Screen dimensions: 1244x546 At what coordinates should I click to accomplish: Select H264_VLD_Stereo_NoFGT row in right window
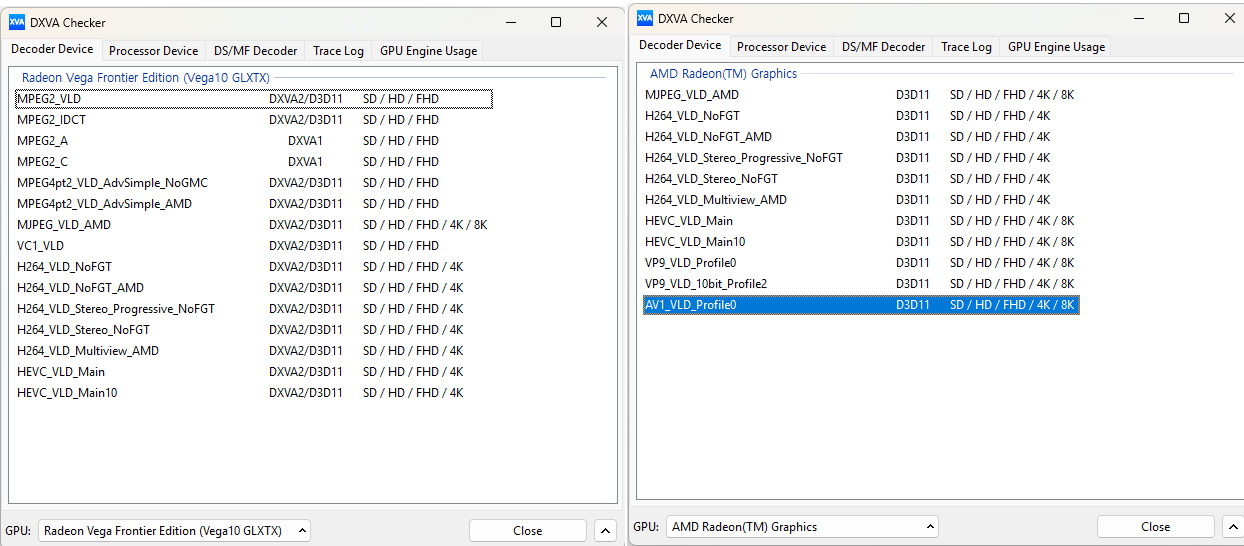861,179
